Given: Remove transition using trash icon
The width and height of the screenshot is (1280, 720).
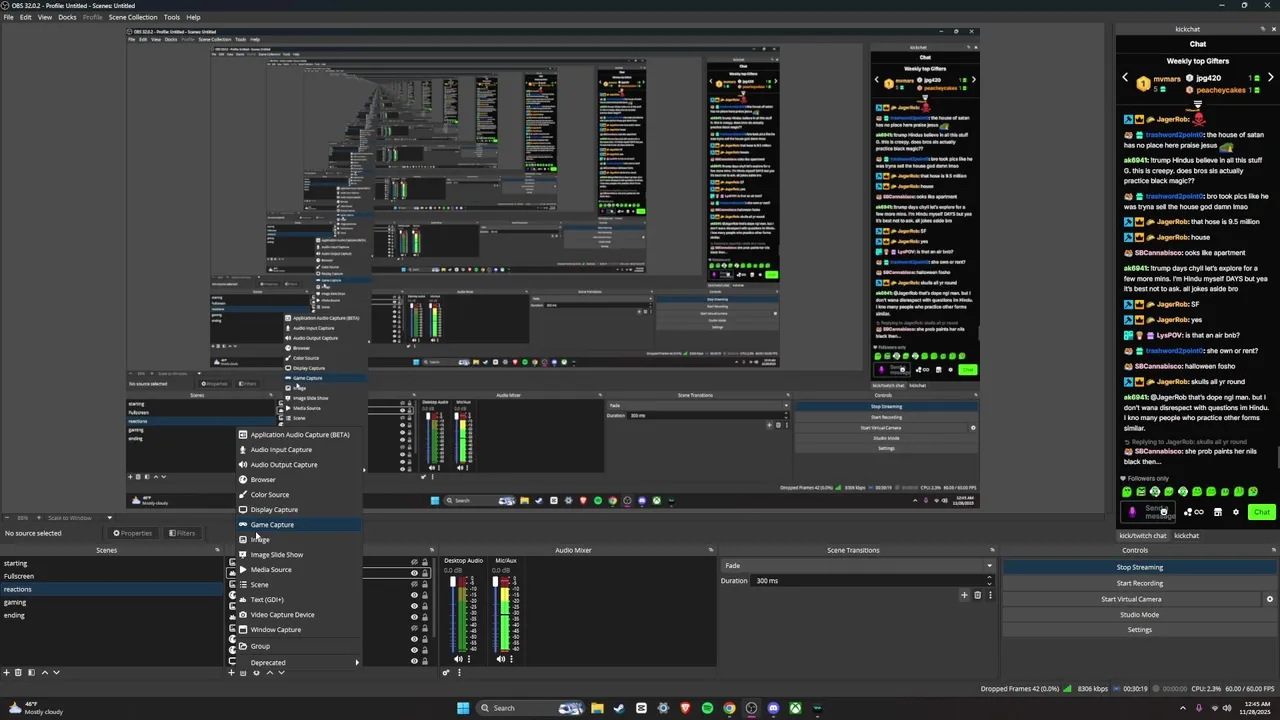Looking at the screenshot, I should (978, 595).
